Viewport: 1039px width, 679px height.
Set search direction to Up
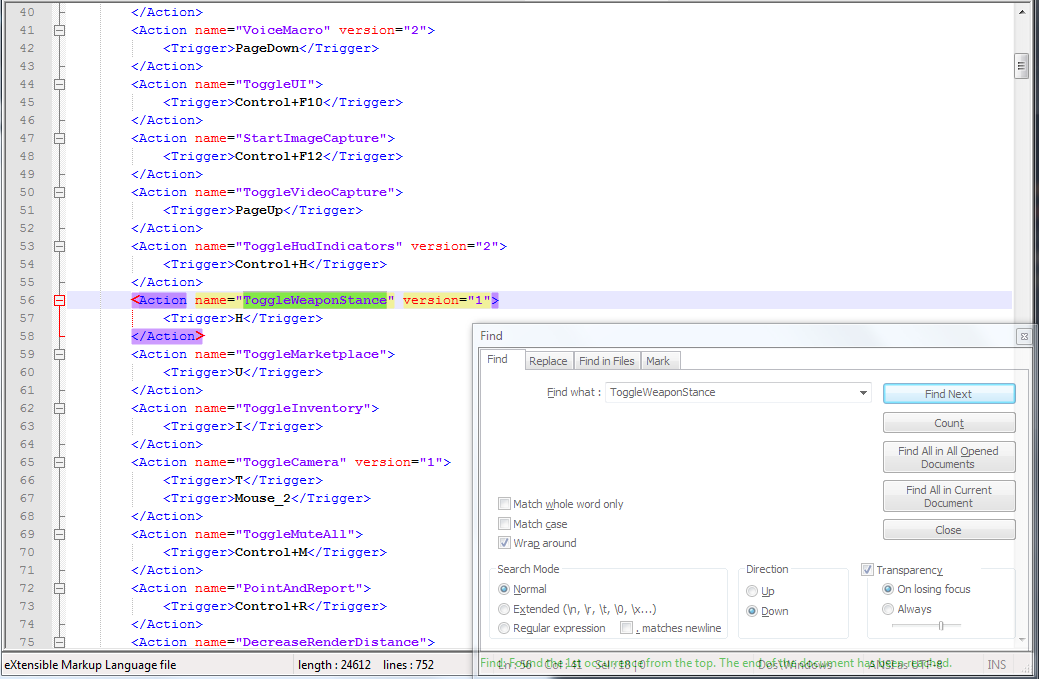tap(752, 591)
